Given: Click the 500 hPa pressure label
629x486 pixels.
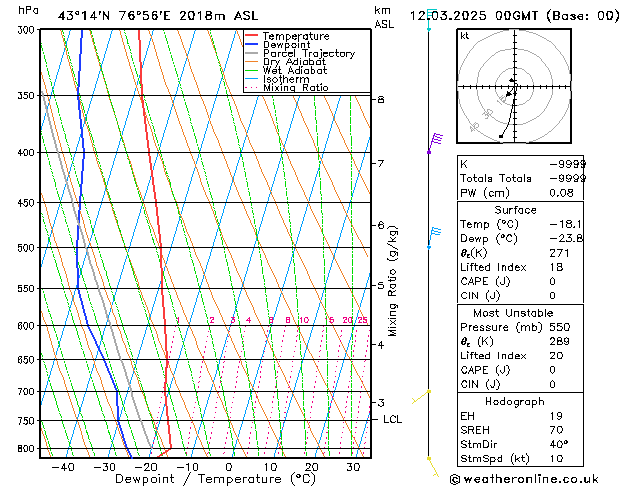Looking at the screenshot, I should (28, 248).
